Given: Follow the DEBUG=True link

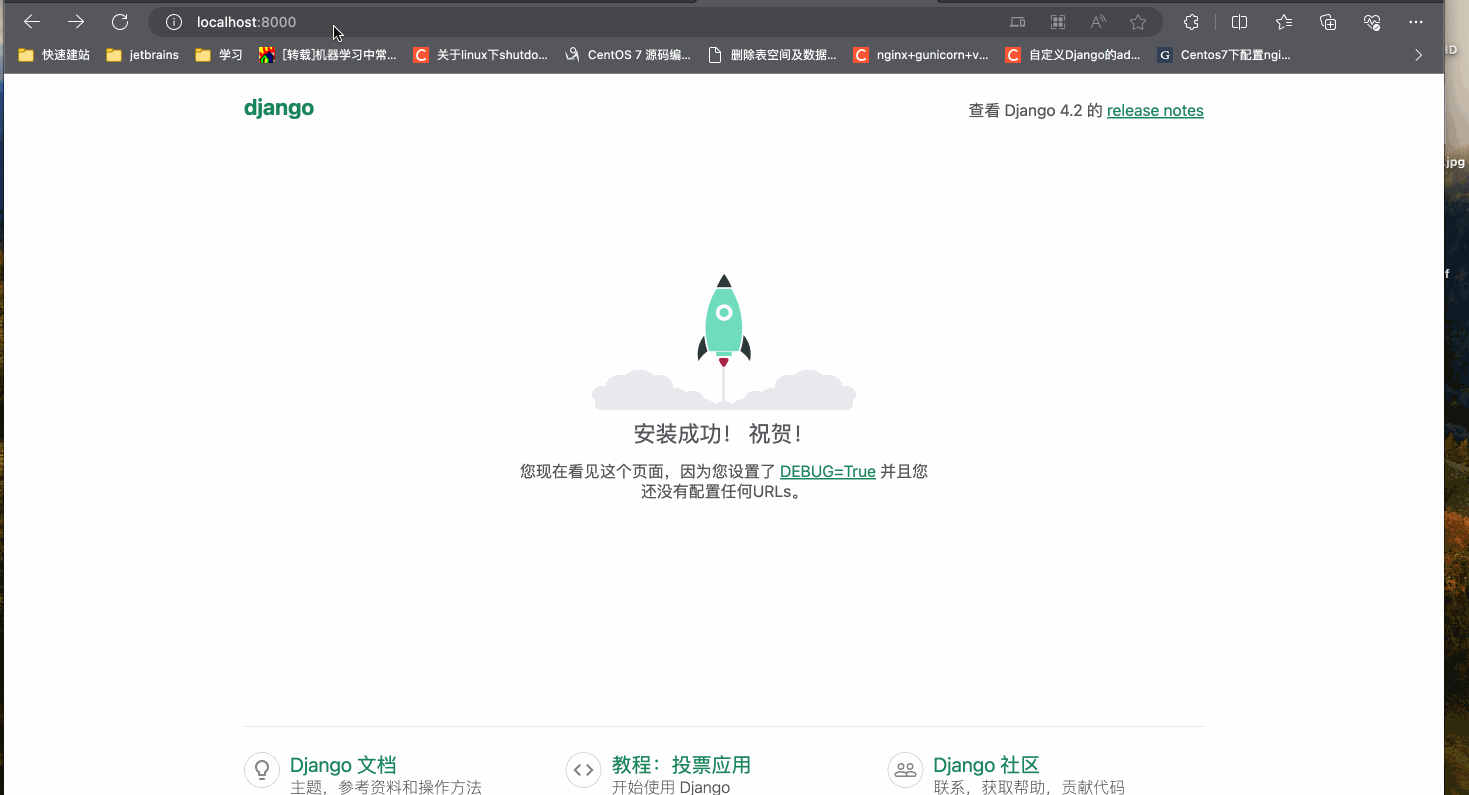Looking at the screenshot, I should tap(828, 471).
